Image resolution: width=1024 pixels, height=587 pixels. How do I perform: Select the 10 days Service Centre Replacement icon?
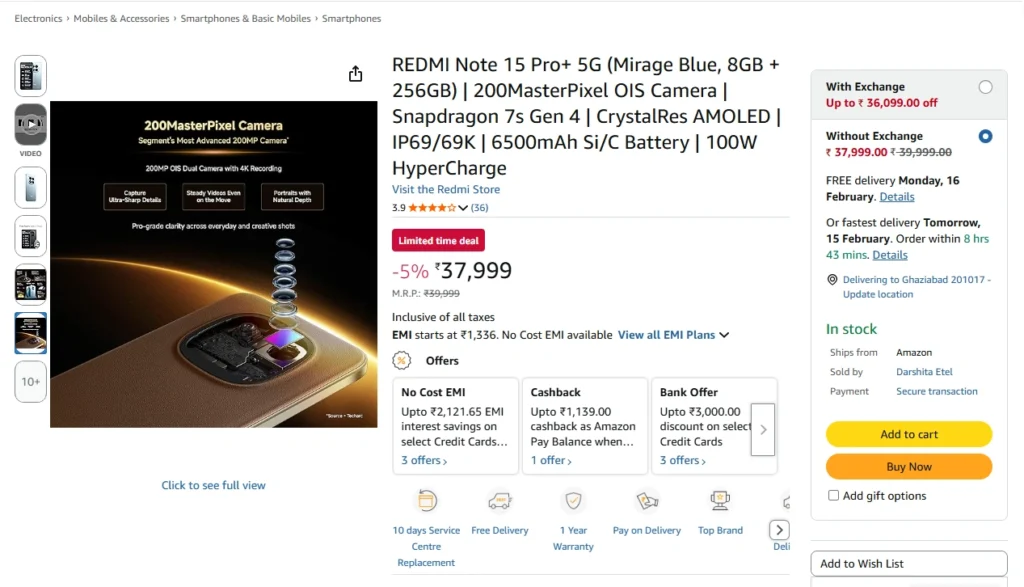pos(426,500)
